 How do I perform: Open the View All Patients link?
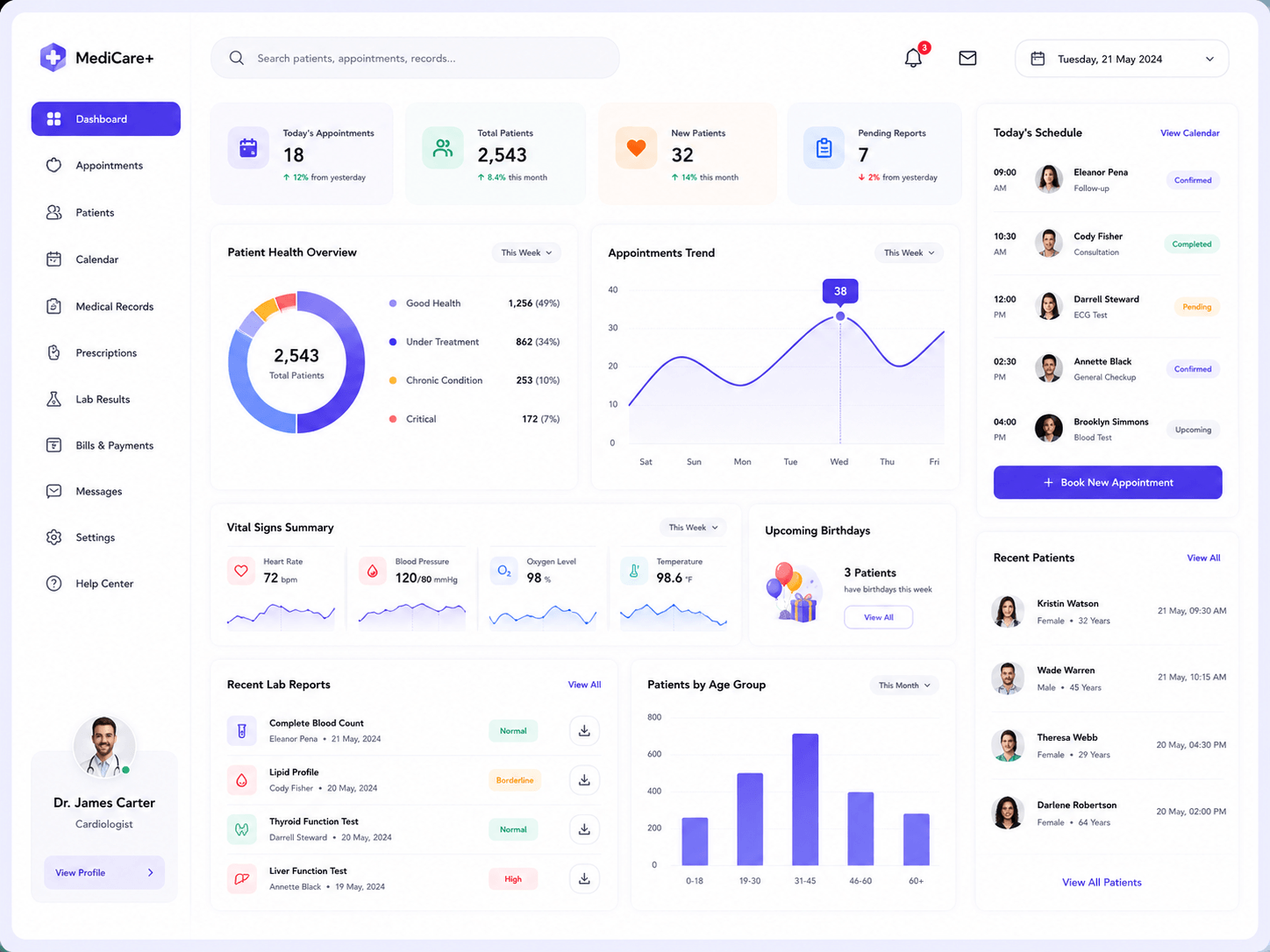click(x=1102, y=882)
